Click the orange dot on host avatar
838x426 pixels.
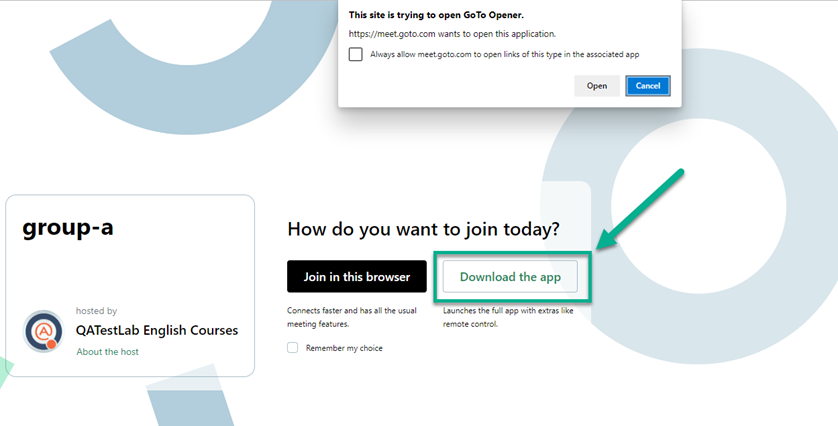(x=51, y=344)
